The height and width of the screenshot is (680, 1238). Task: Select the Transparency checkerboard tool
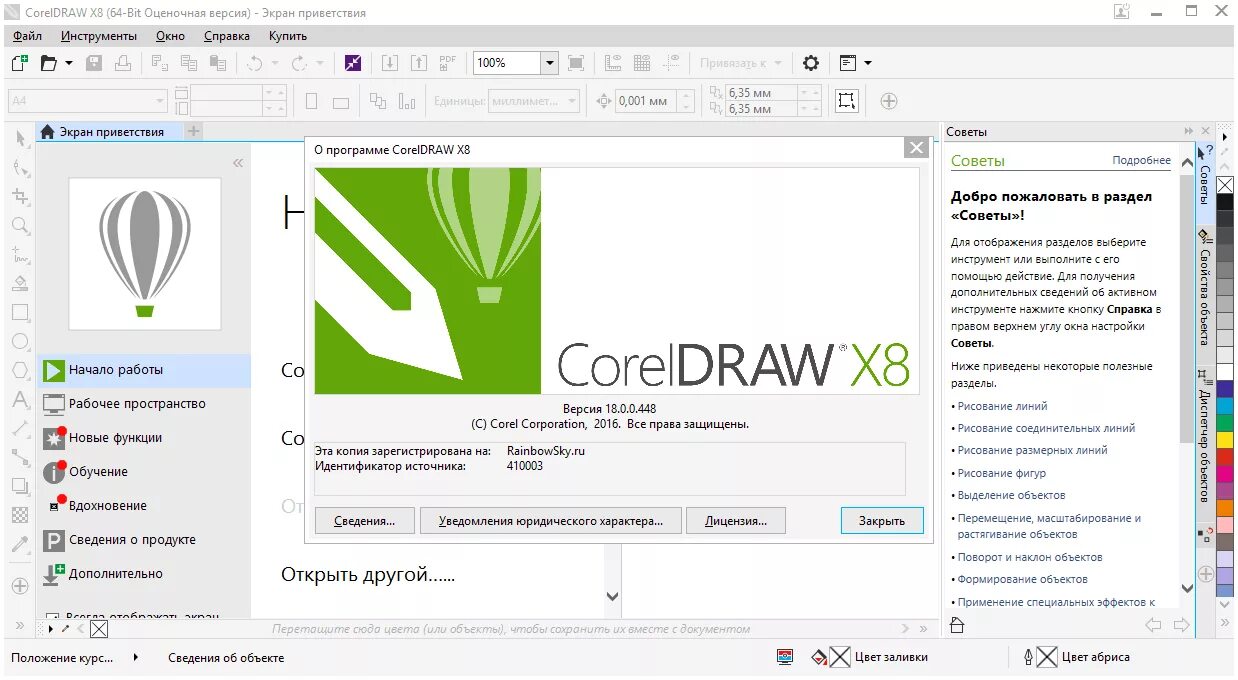pos(20,516)
